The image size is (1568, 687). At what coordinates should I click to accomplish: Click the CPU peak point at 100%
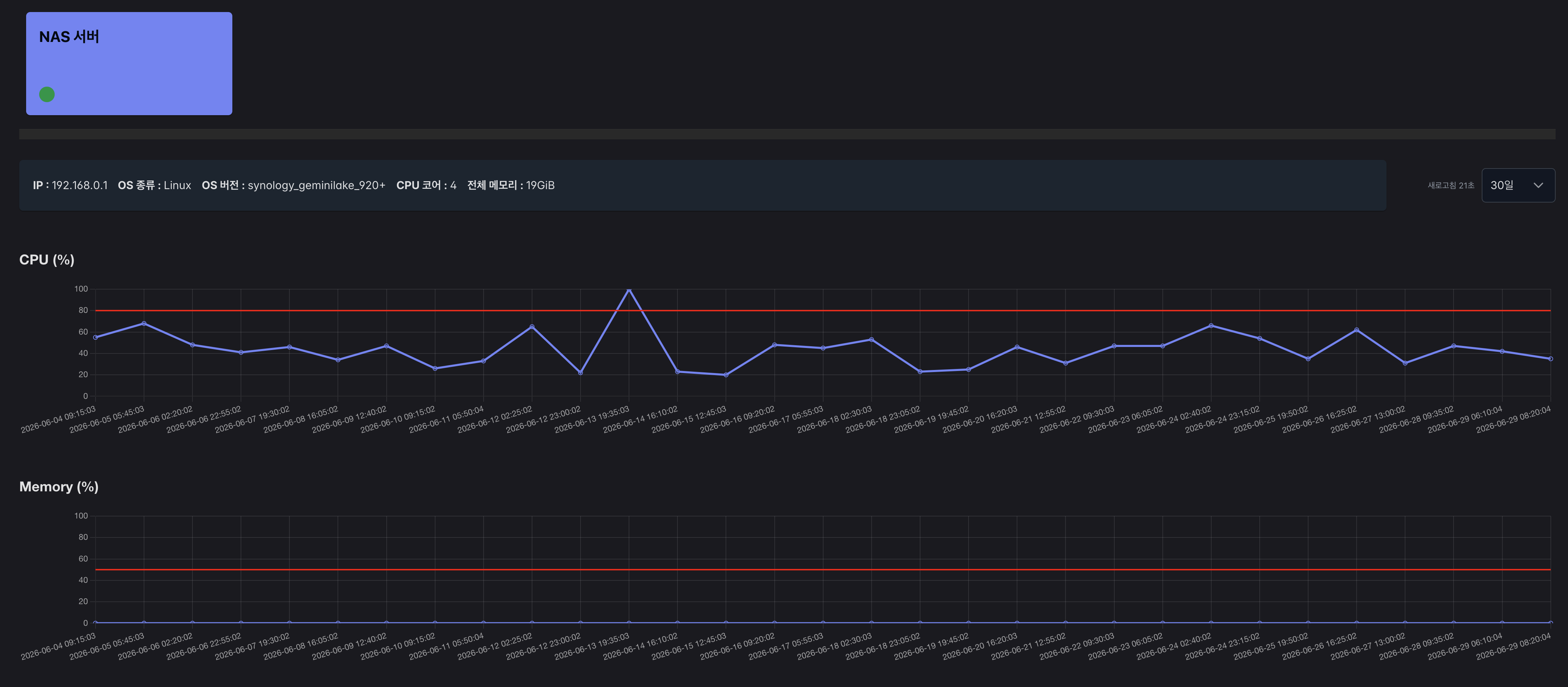(x=629, y=289)
